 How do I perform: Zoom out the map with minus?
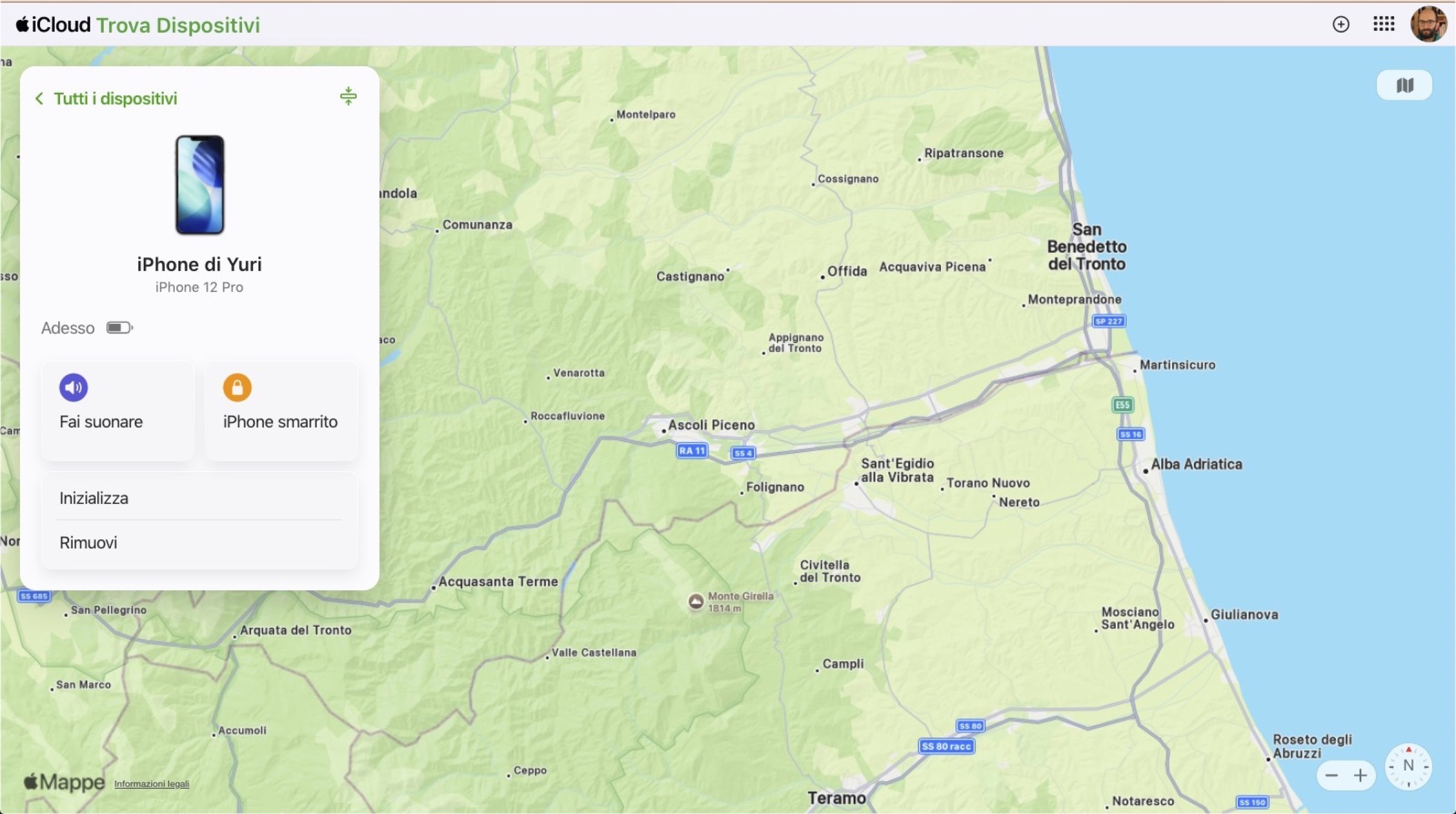coord(1332,775)
